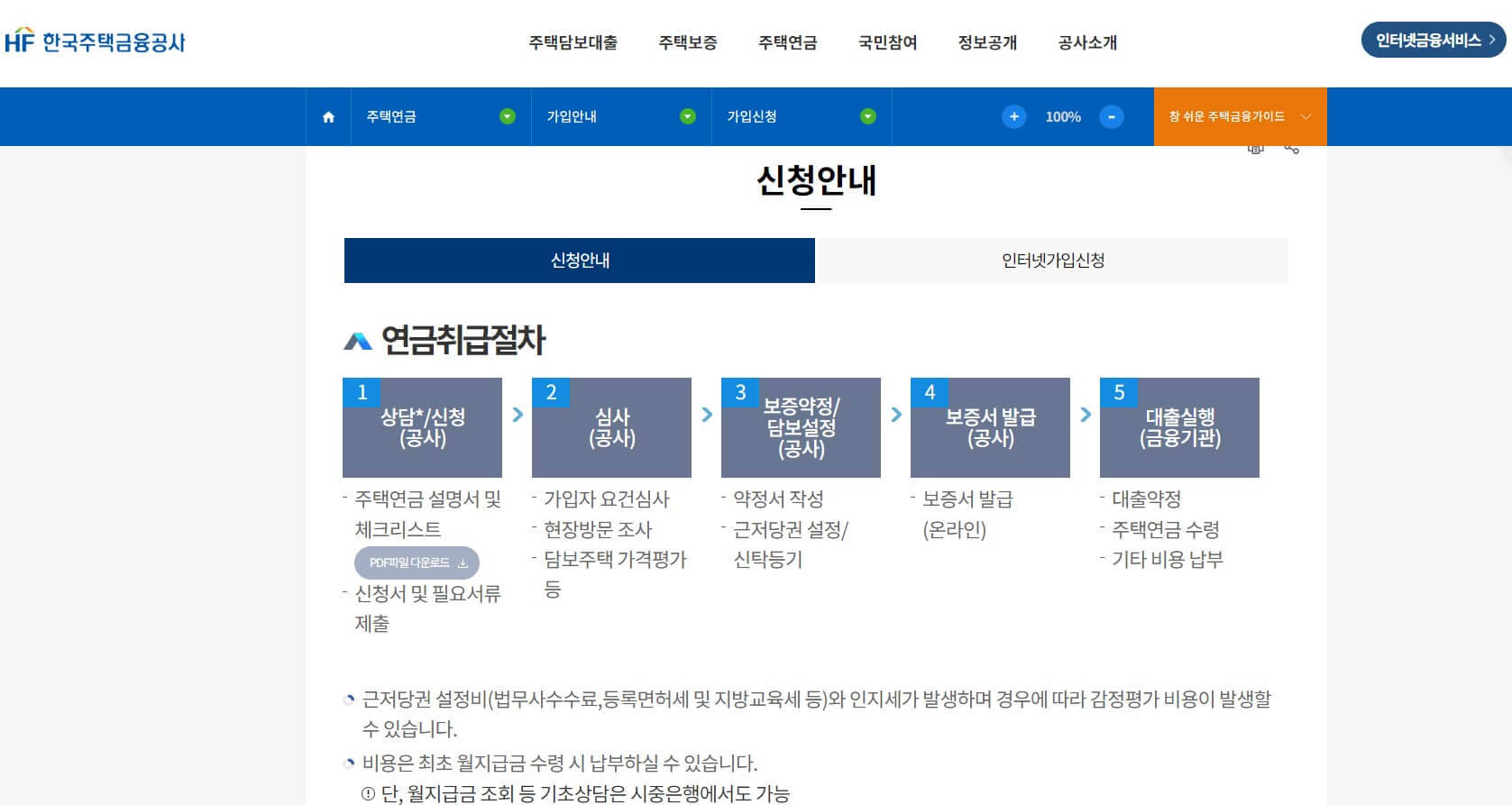Click the share icon near page title

[1292, 148]
